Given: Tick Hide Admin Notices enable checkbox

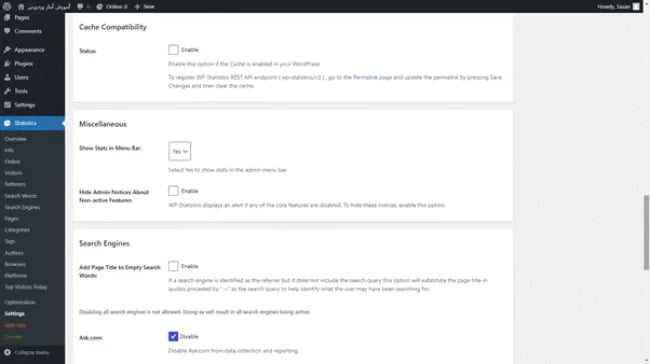Looking at the screenshot, I should point(173,191).
